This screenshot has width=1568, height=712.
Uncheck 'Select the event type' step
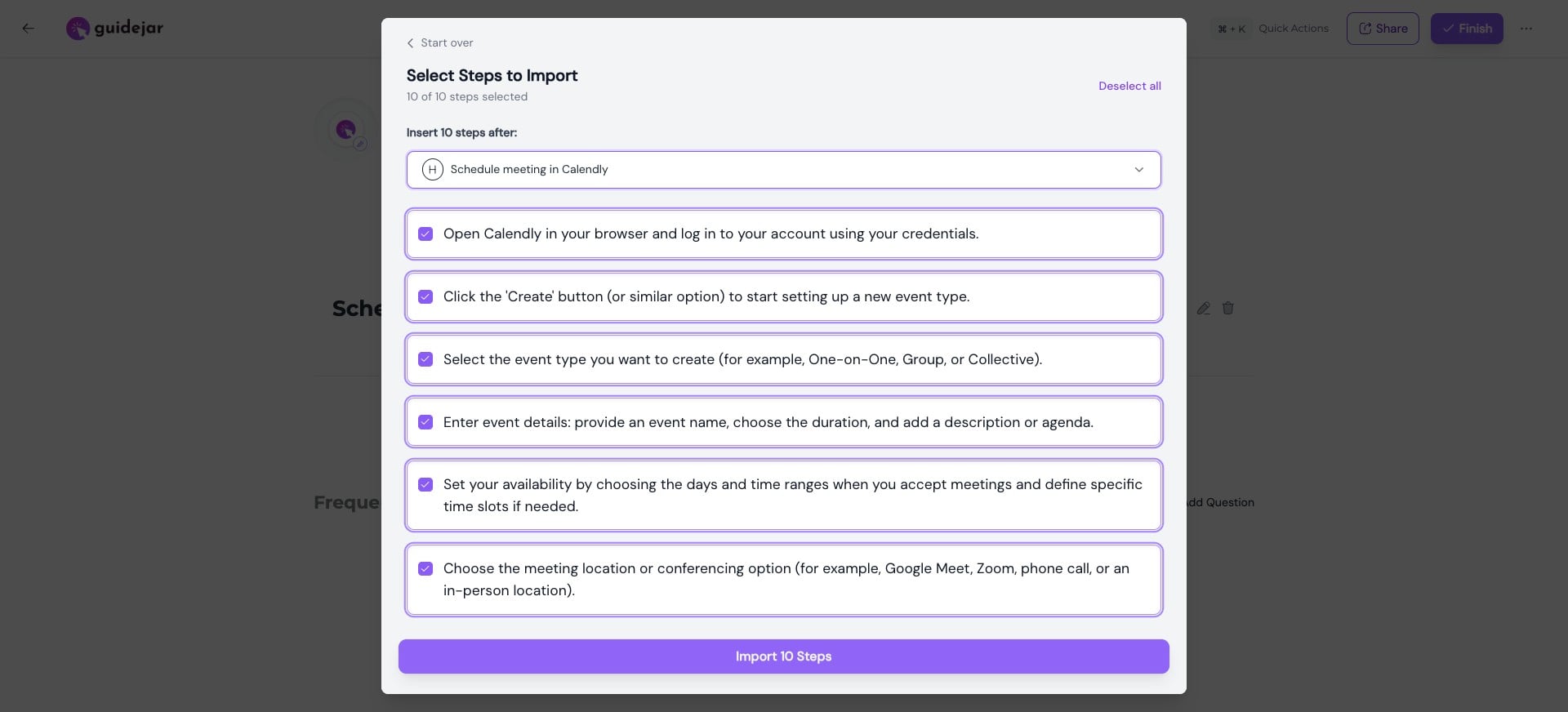(x=425, y=359)
